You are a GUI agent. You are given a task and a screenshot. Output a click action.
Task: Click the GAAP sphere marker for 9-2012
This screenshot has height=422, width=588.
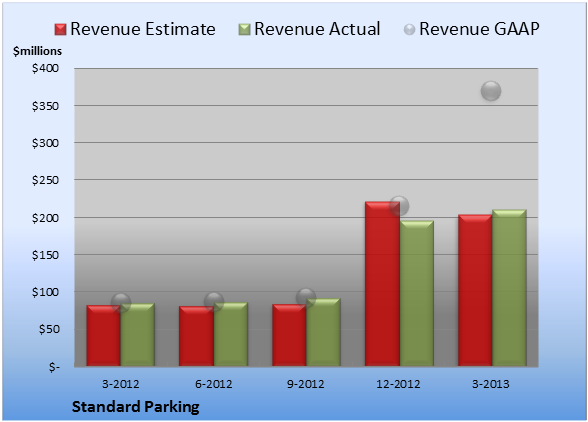pos(306,298)
